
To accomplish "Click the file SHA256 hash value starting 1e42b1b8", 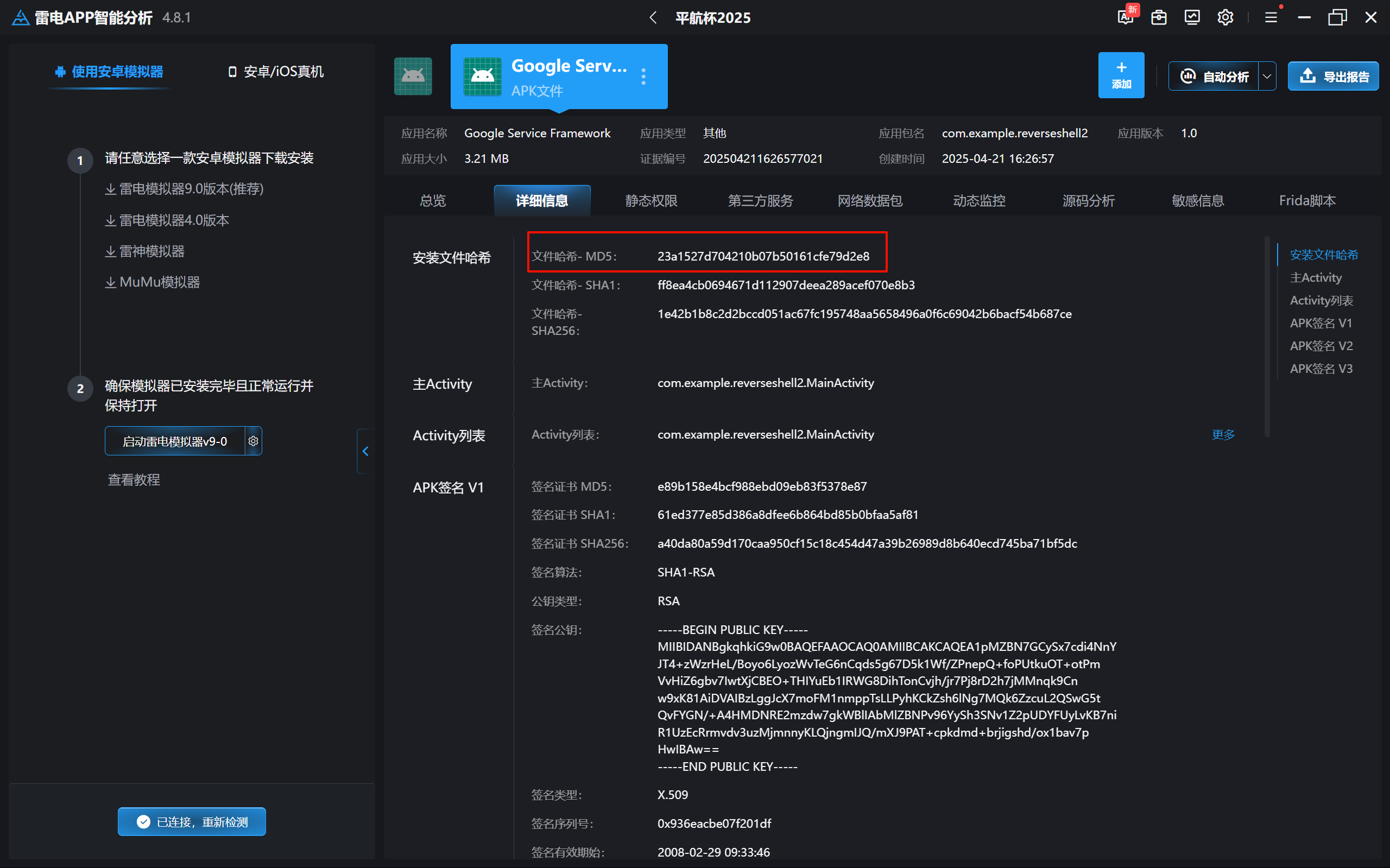I will (x=864, y=314).
